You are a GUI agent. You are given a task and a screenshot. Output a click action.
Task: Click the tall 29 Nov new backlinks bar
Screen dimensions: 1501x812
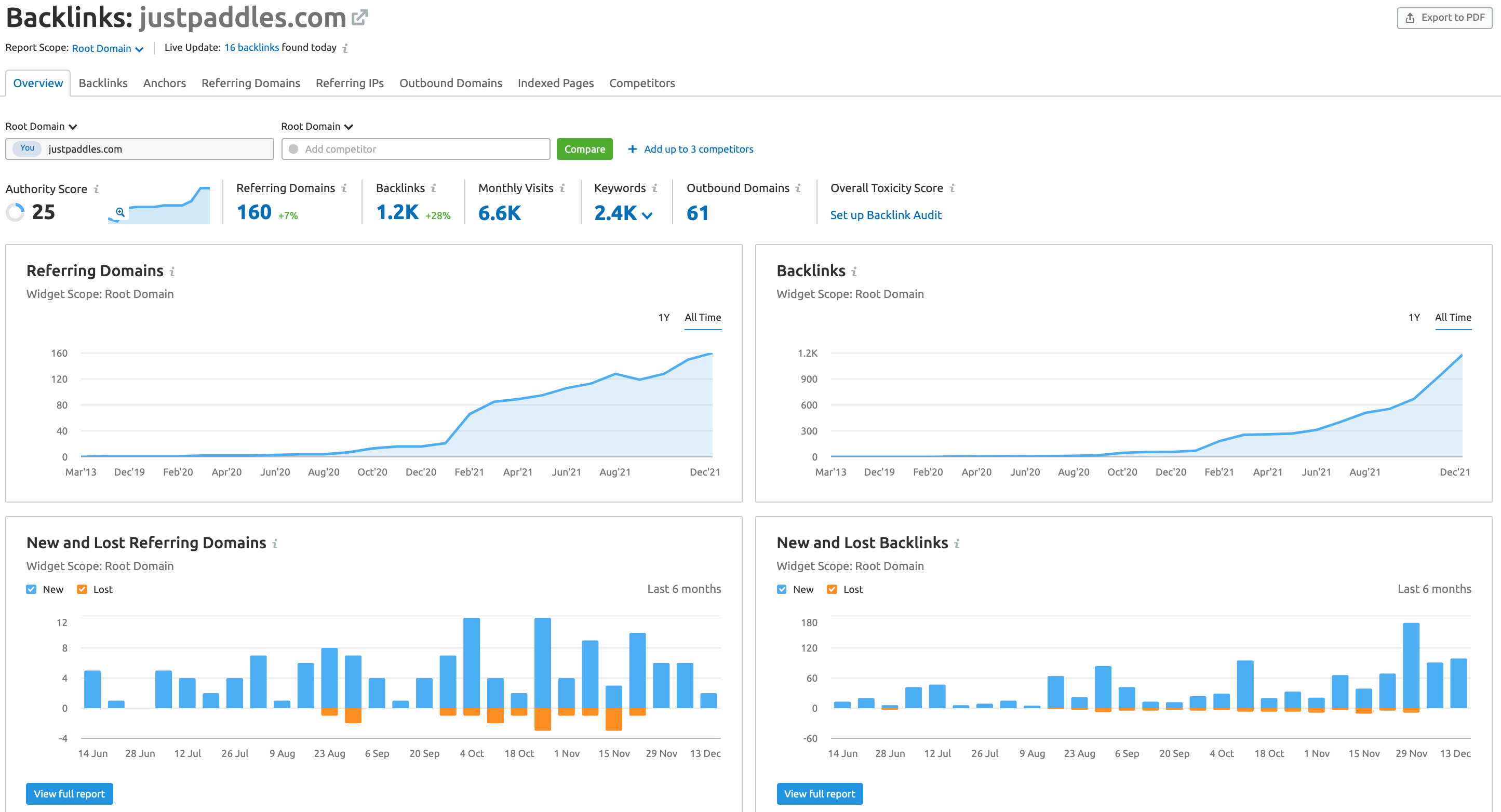tap(1411, 666)
